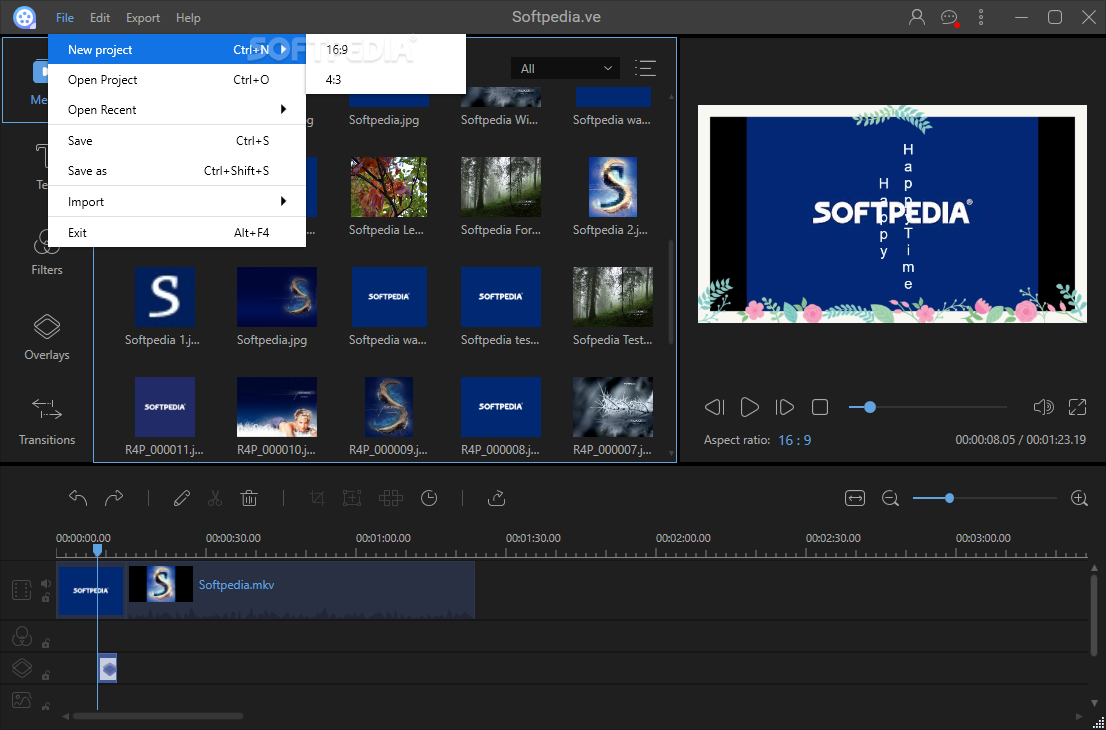Open the Edit menu
Viewport: 1106px width, 730px height.
tap(100, 18)
